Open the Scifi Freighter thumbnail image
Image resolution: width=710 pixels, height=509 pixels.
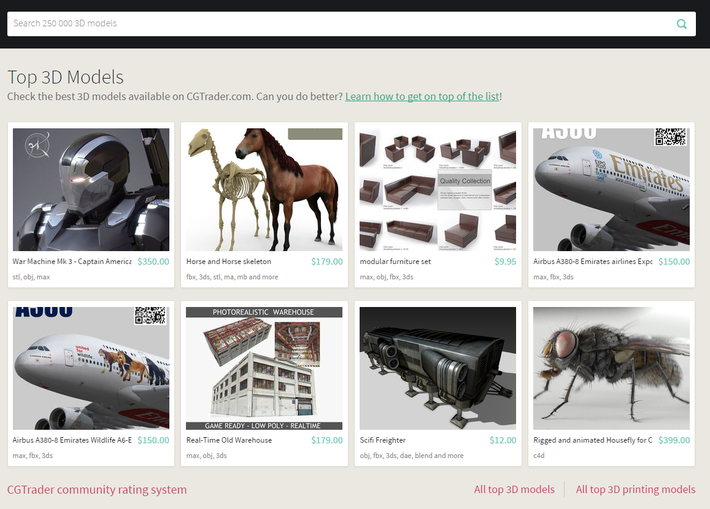tap(438, 368)
